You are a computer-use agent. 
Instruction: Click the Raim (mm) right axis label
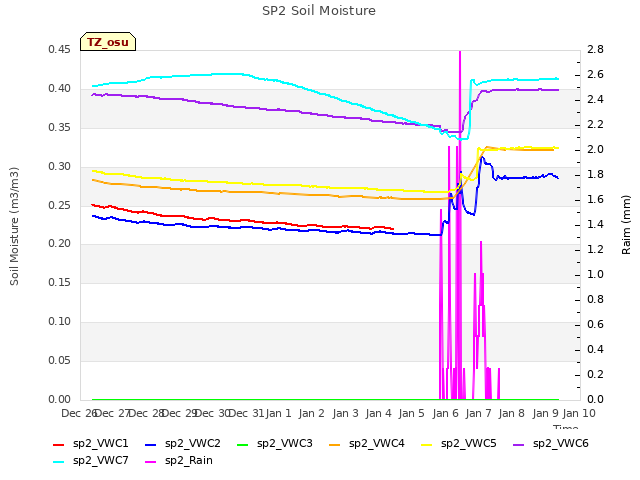pos(626,225)
